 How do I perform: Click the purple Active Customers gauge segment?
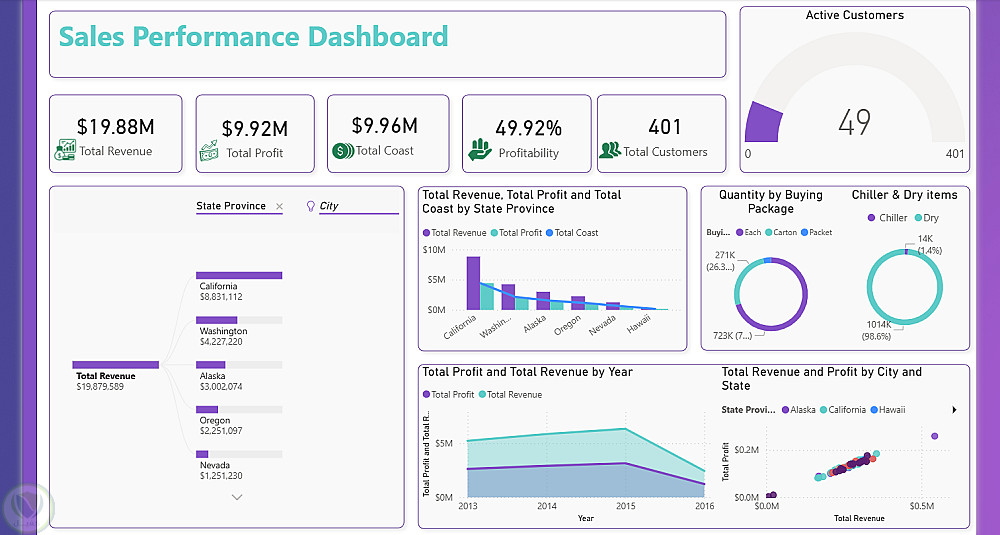[763, 122]
